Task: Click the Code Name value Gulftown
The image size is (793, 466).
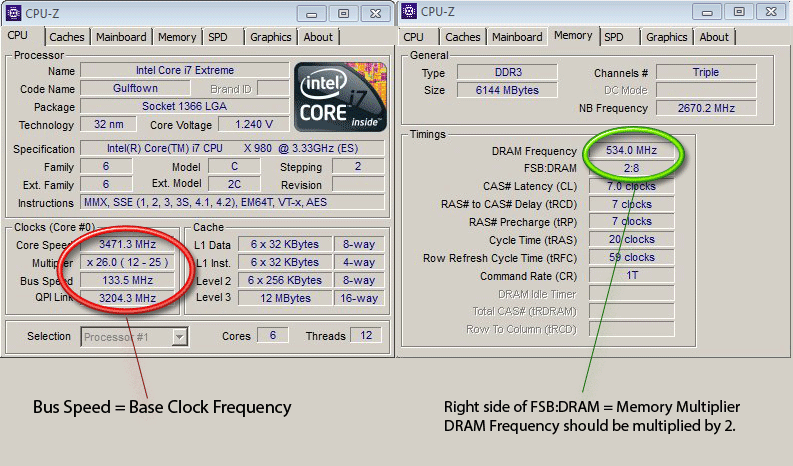Action: [x=135, y=88]
